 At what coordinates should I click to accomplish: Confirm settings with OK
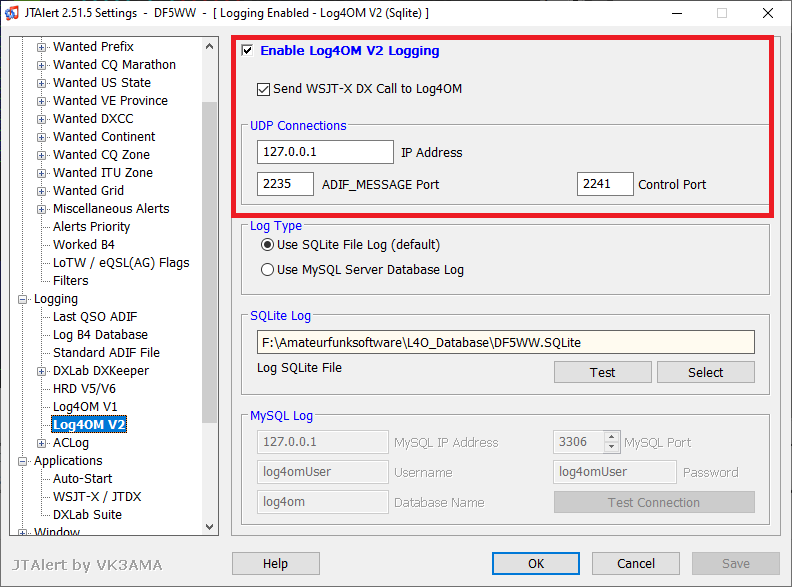(536, 563)
